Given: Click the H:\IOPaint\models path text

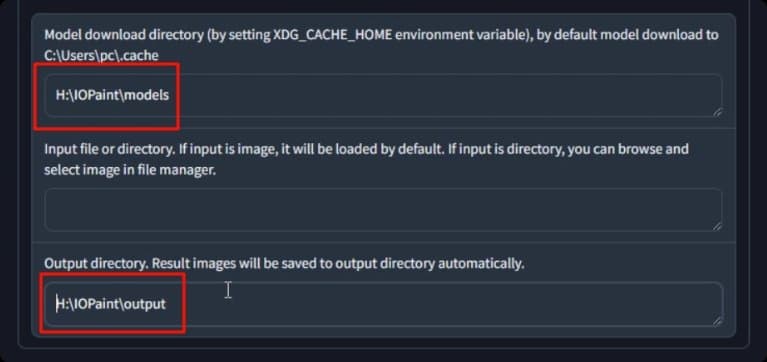Looking at the screenshot, I should click(x=112, y=95).
